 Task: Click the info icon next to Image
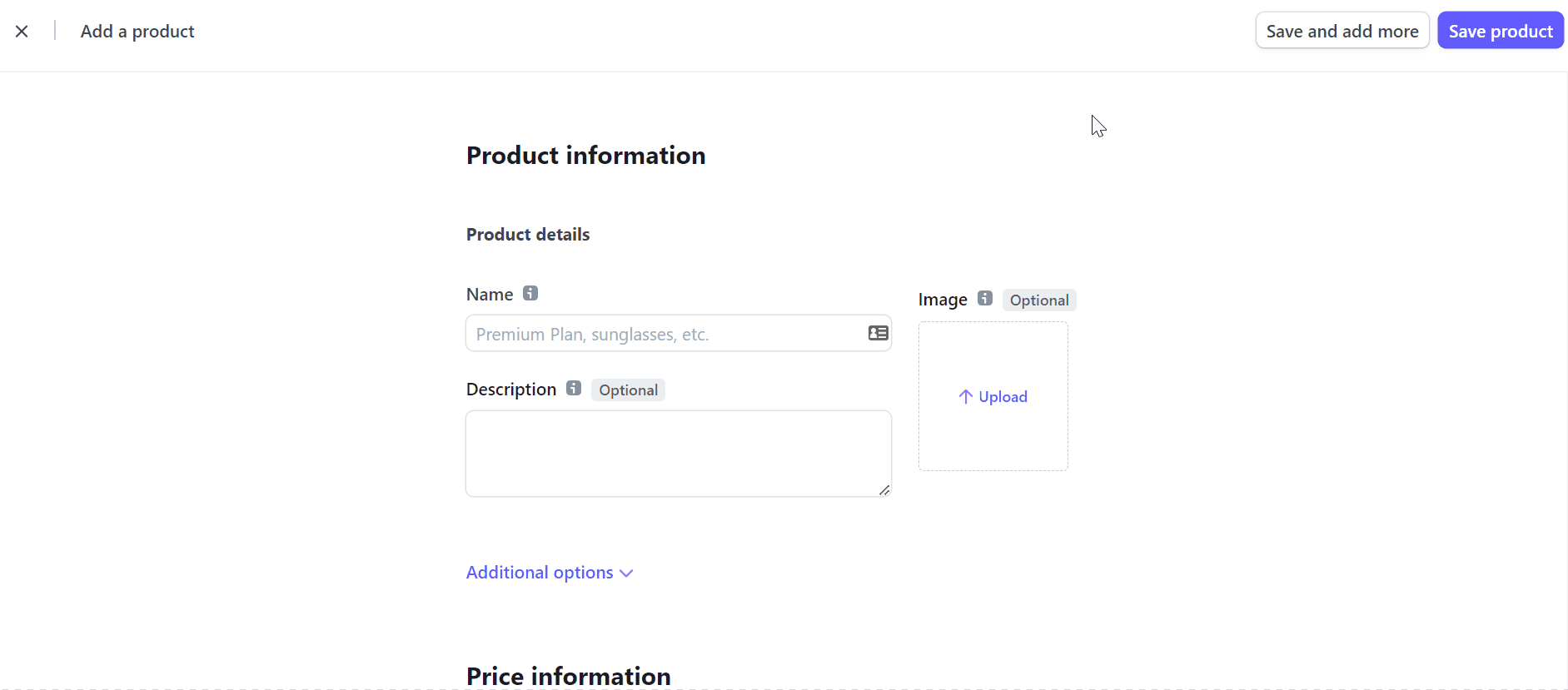(x=984, y=298)
